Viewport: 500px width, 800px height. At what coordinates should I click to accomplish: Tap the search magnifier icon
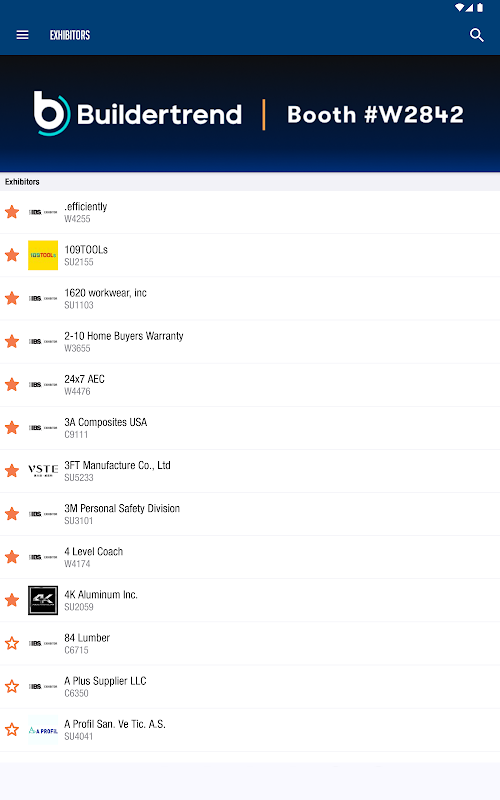pos(477,35)
